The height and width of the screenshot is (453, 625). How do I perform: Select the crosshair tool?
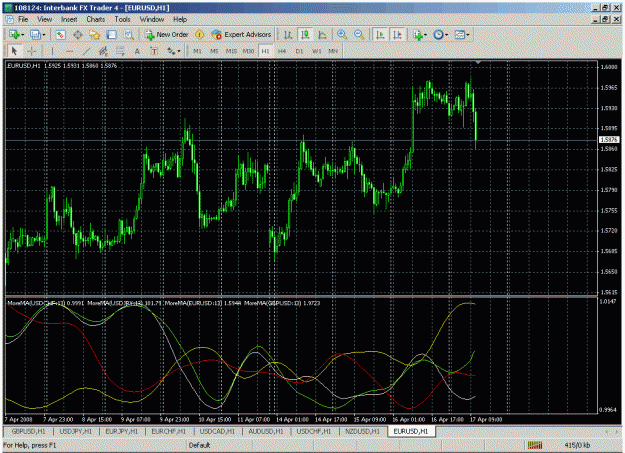[x=31, y=51]
